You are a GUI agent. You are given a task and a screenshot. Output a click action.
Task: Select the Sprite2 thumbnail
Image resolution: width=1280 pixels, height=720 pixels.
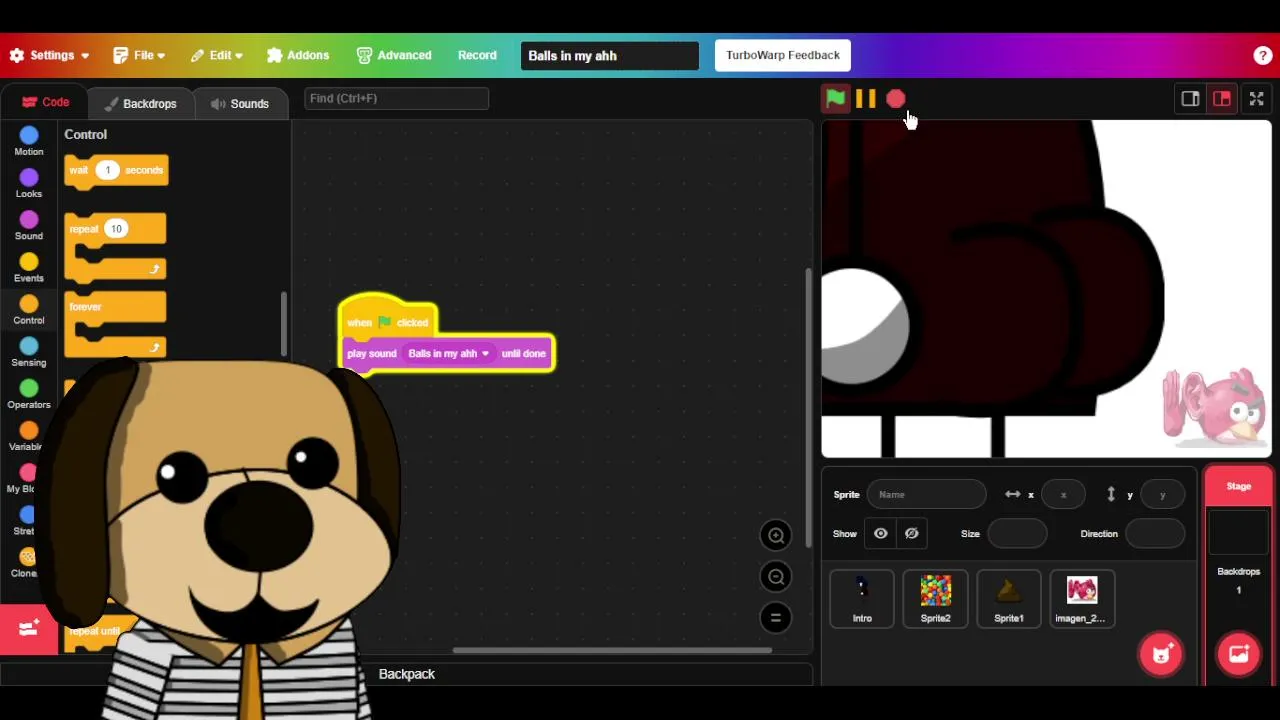[x=935, y=598]
